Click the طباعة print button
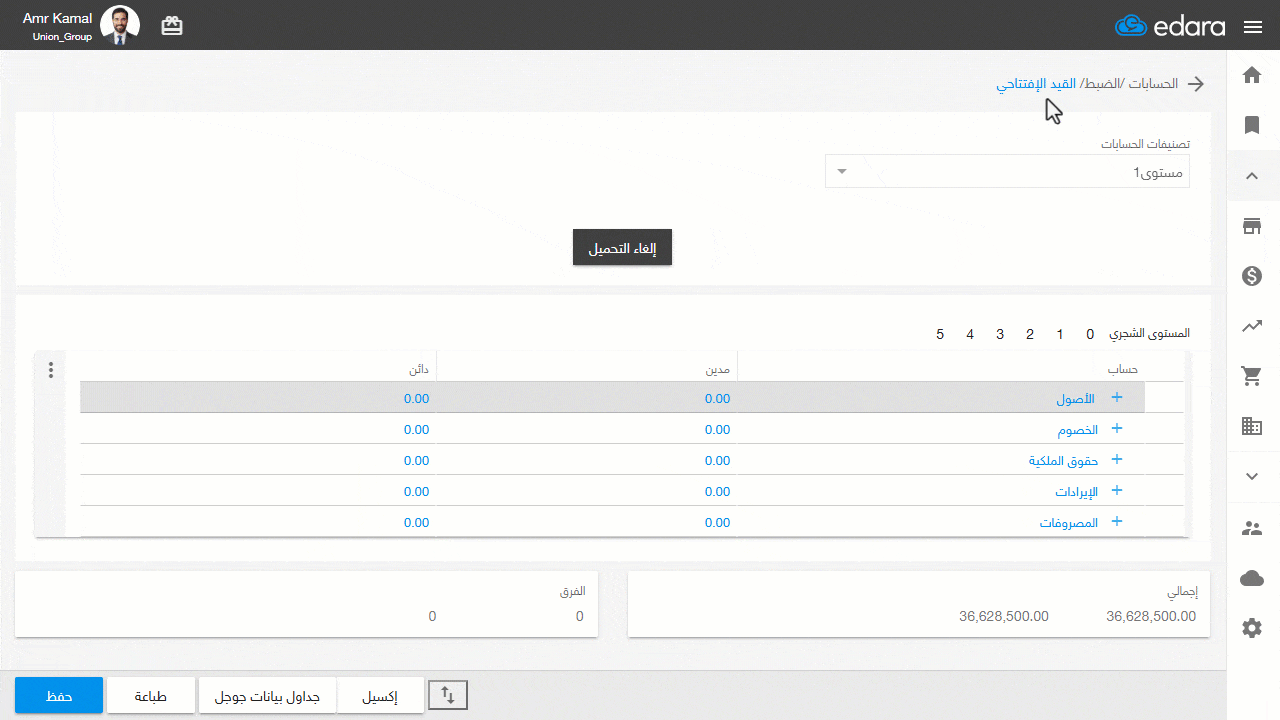Image resolution: width=1280 pixels, height=720 pixels. 151,695
